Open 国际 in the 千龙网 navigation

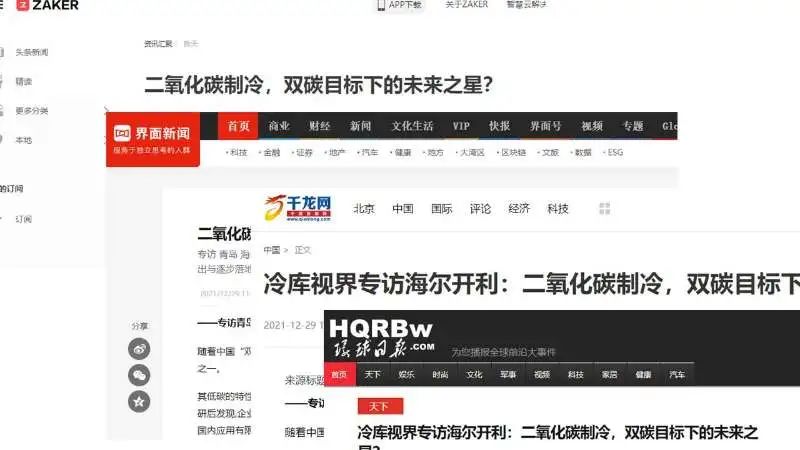tap(441, 209)
